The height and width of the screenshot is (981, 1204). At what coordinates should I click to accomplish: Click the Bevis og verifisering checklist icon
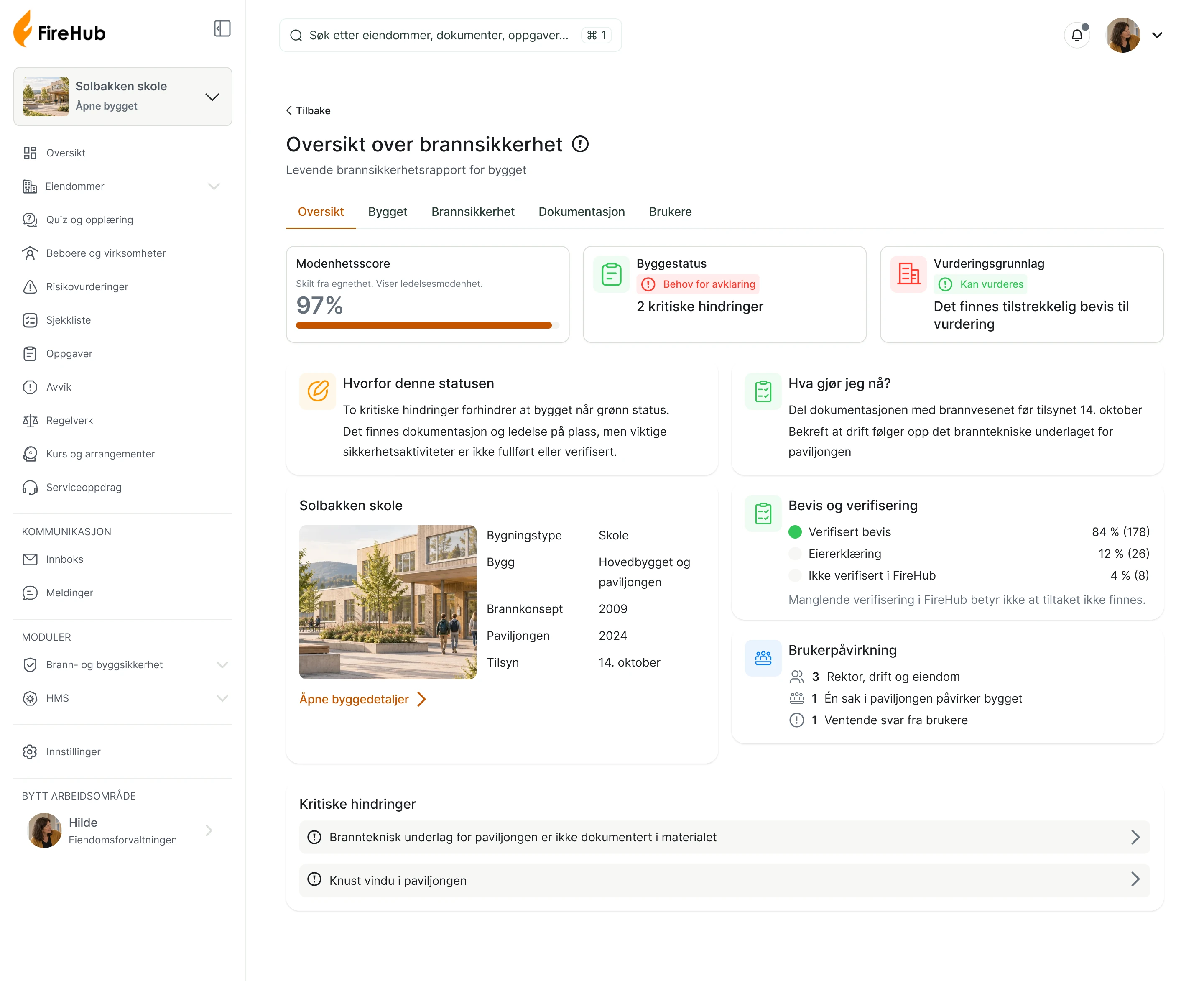click(763, 513)
